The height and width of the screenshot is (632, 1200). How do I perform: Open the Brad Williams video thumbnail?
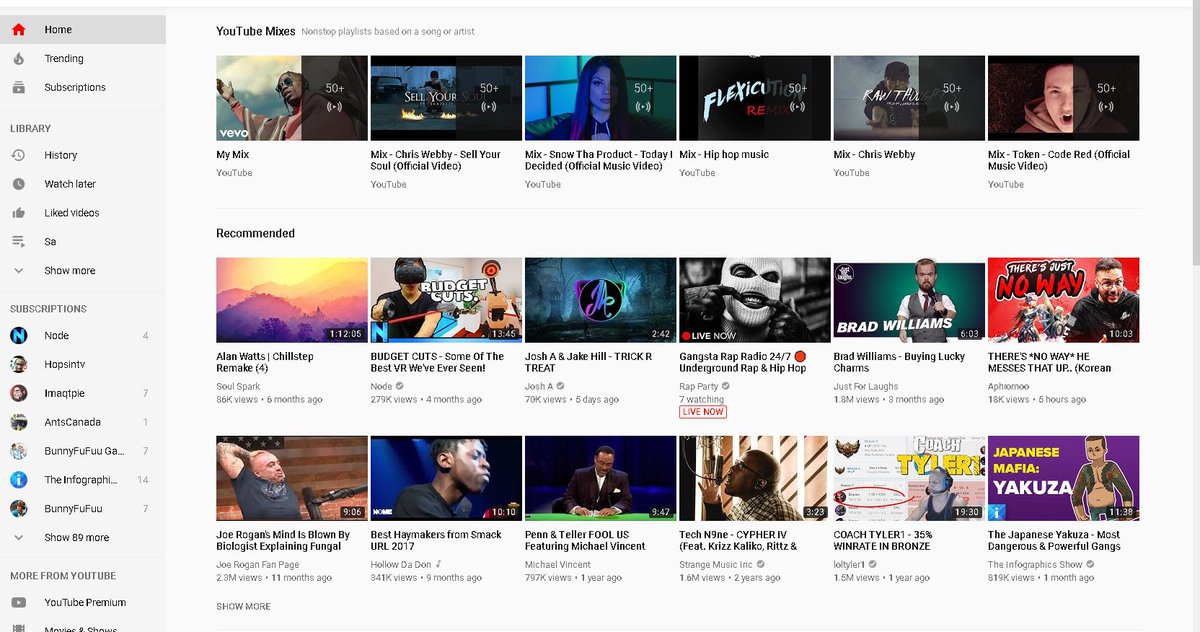(x=909, y=301)
